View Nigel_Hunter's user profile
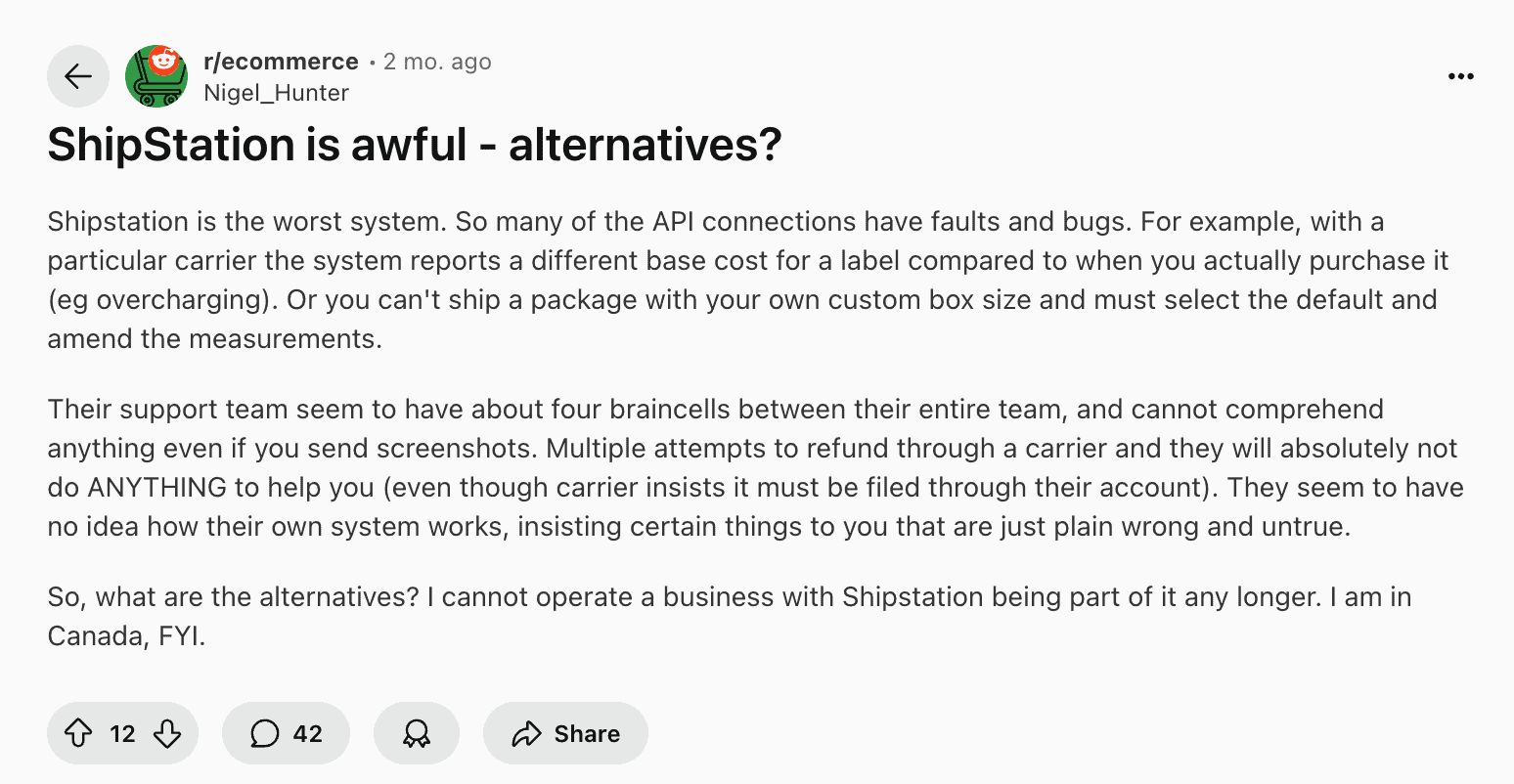This screenshot has height=784, width=1514. 276,93
